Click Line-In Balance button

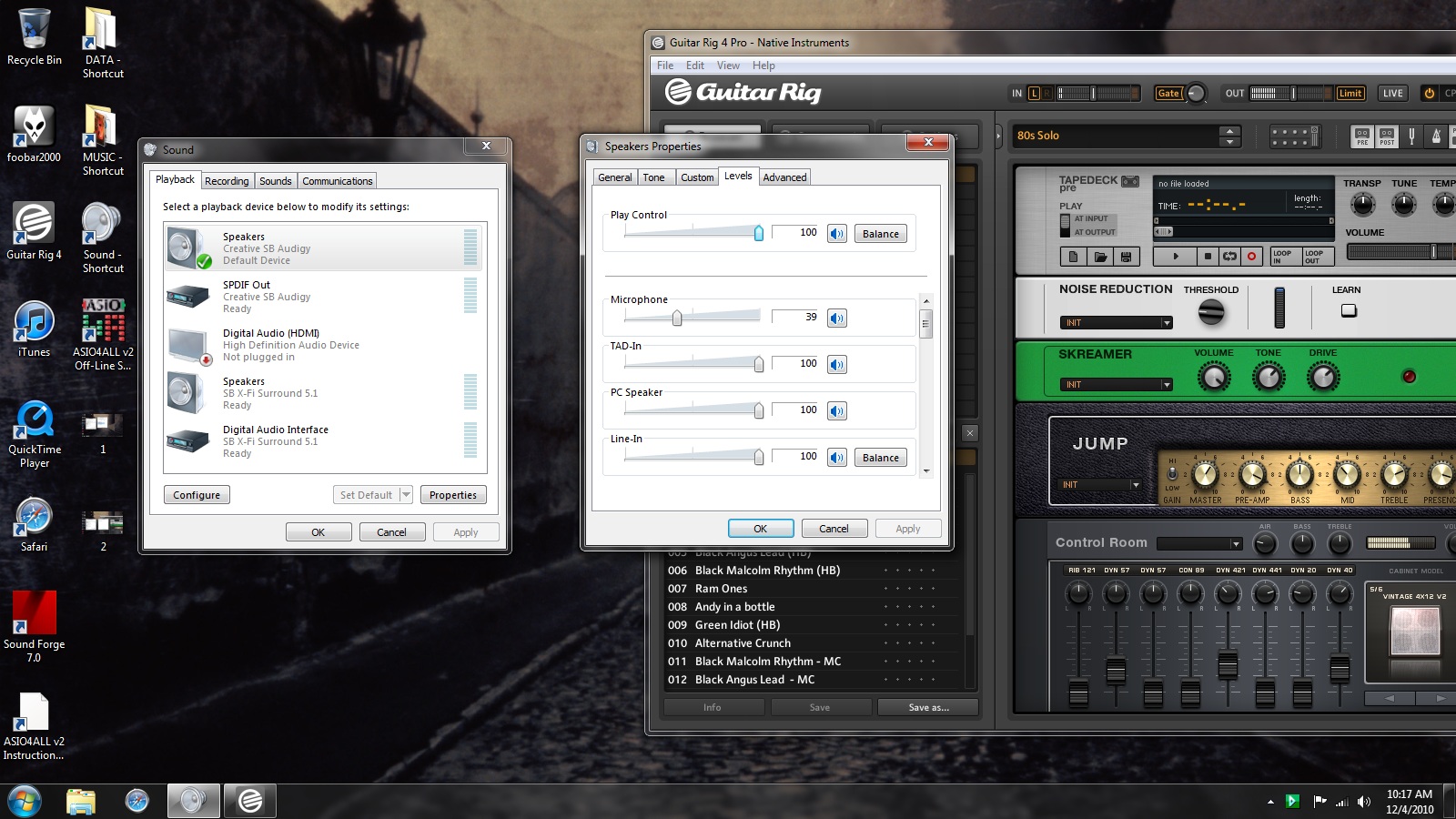(881, 458)
